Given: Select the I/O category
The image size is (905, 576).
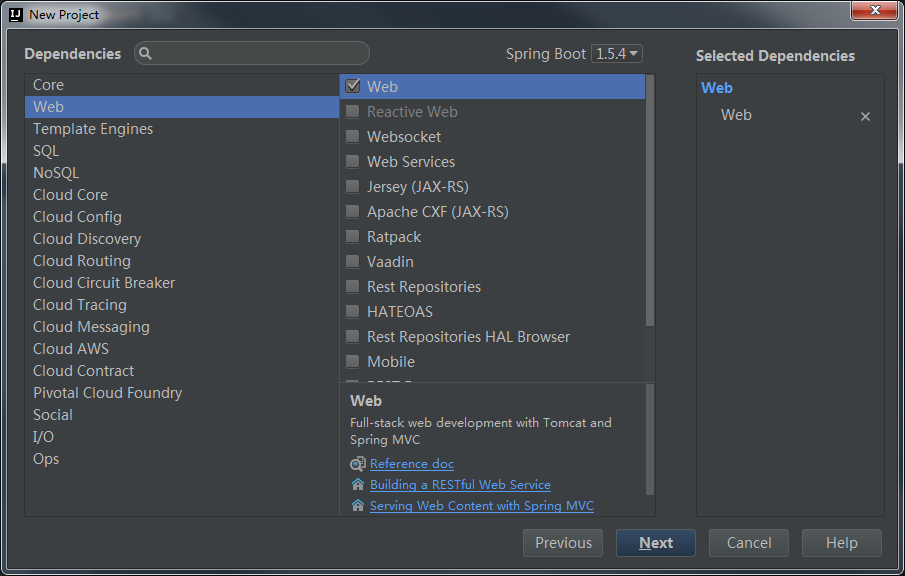Looking at the screenshot, I should (182, 436).
